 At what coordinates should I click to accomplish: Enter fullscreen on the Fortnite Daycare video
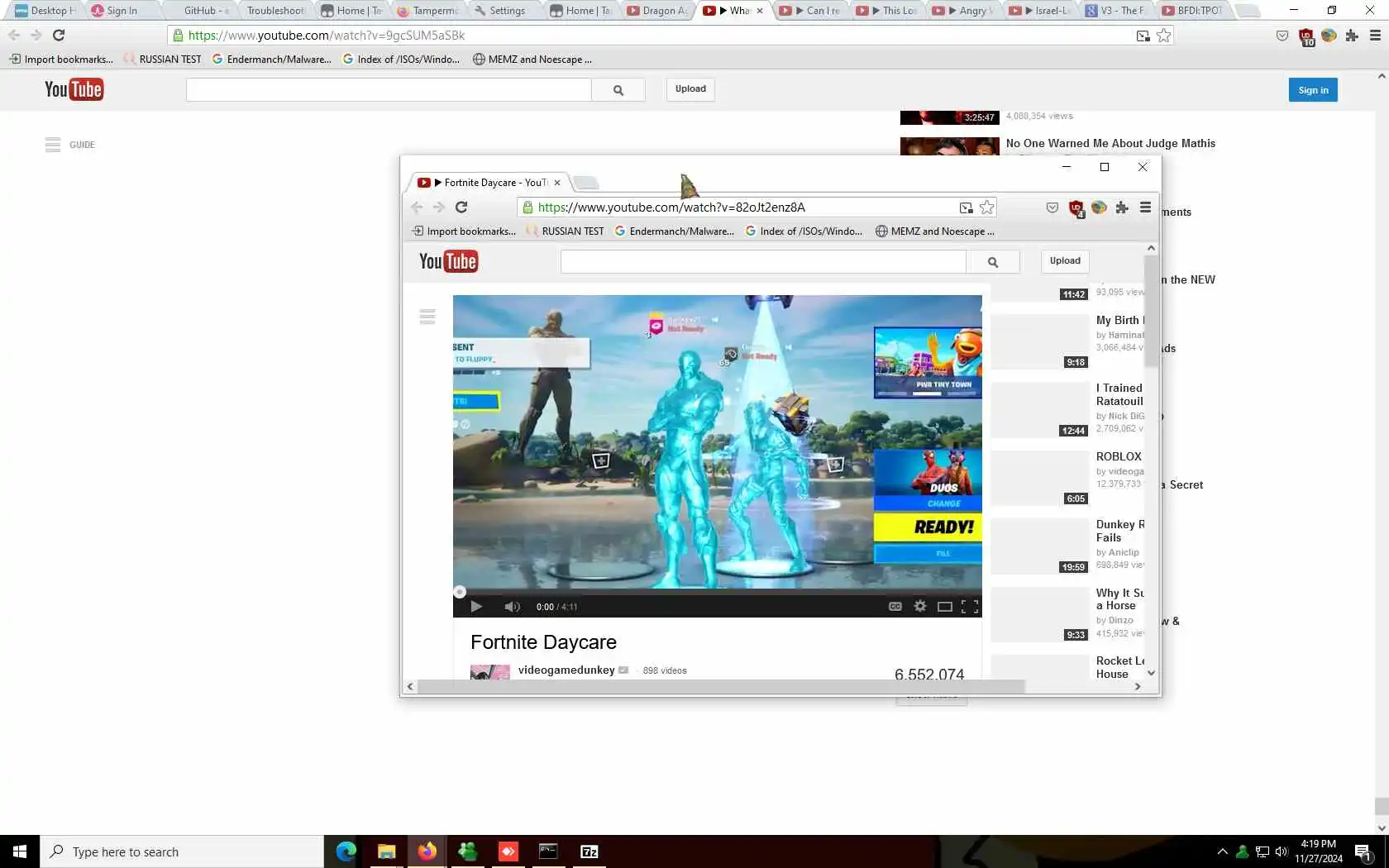pos(970,607)
